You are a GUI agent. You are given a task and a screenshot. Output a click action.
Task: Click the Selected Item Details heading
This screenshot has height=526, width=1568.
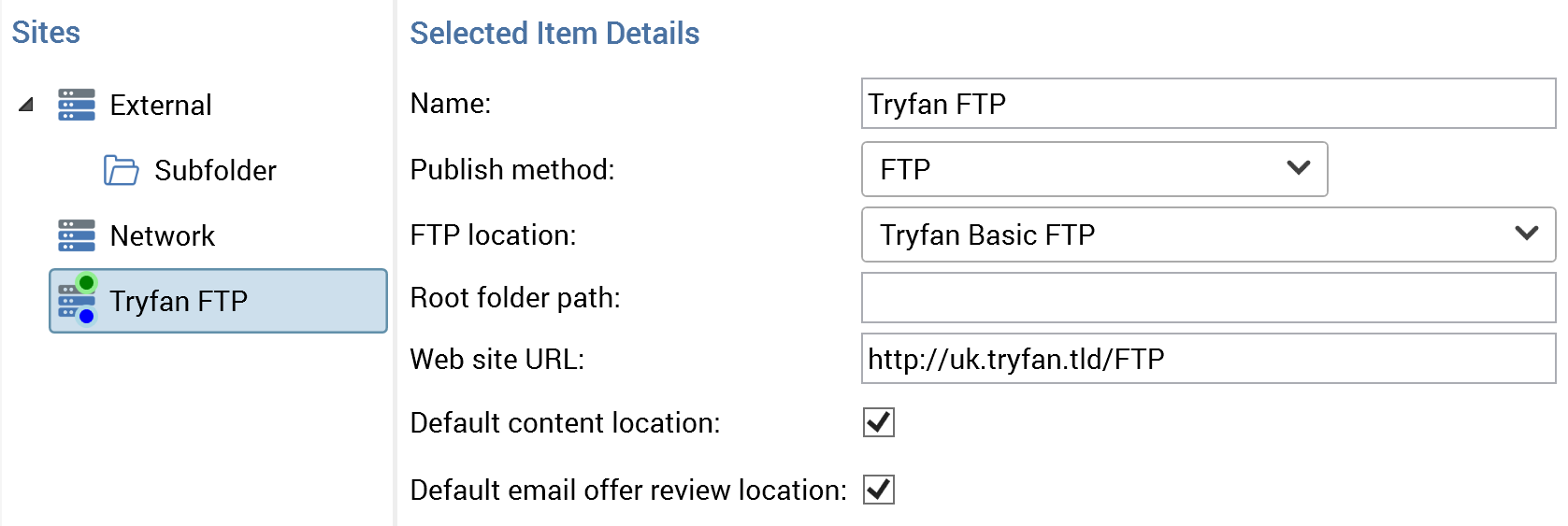coord(554,34)
